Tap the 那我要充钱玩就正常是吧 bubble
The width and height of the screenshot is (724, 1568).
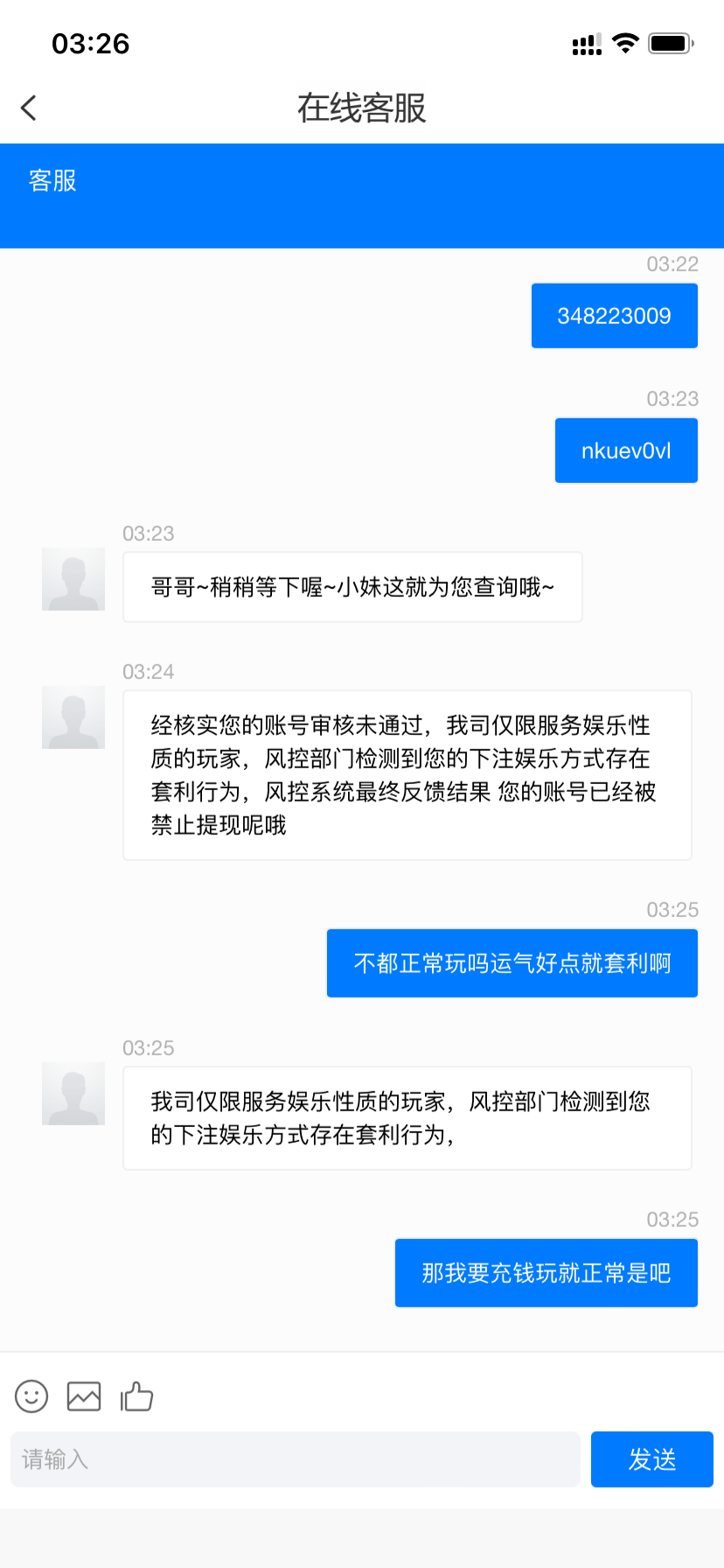[546, 1273]
